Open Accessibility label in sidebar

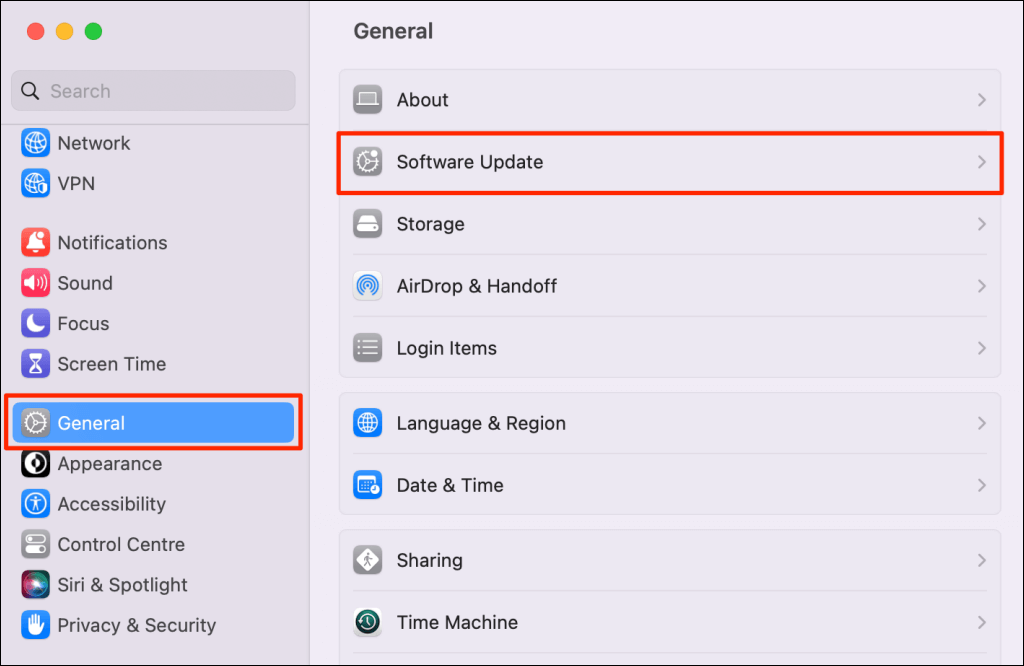pyautogui.click(x=112, y=504)
